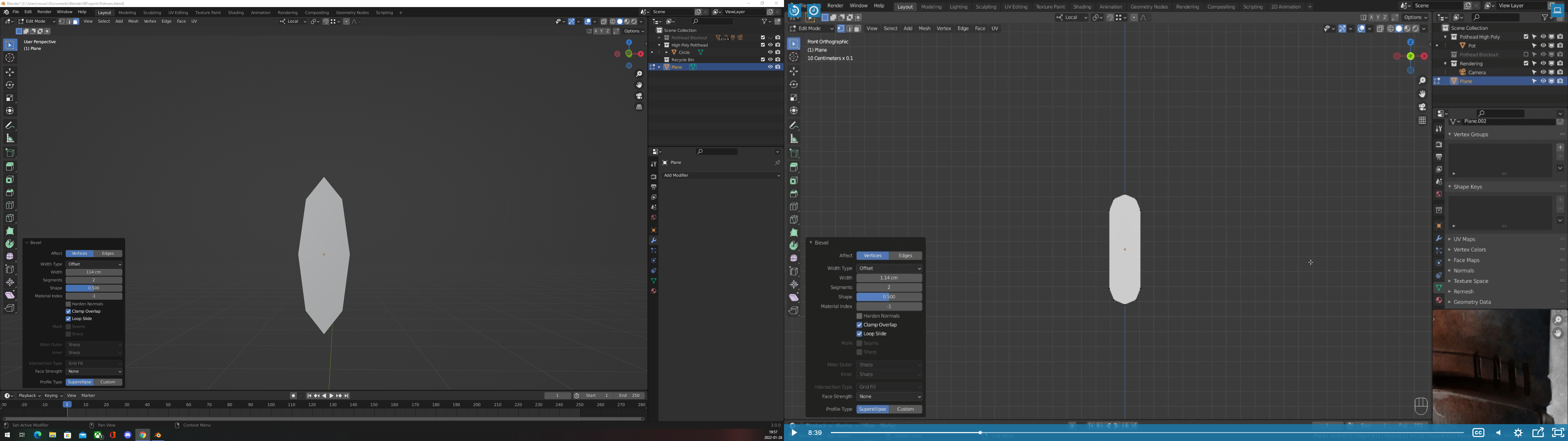The width and height of the screenshot is (1568, 441).
Task: Set Affect to Edges in the left Bevel panel
Action: 108,254
